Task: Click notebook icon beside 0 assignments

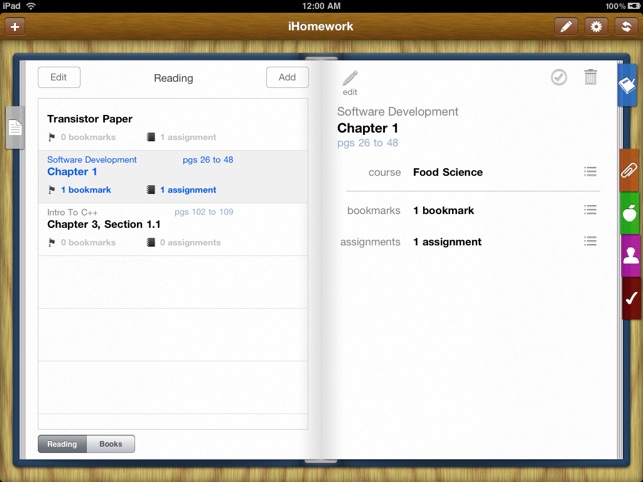Action: pyautogui.click(x=151, y=242)
